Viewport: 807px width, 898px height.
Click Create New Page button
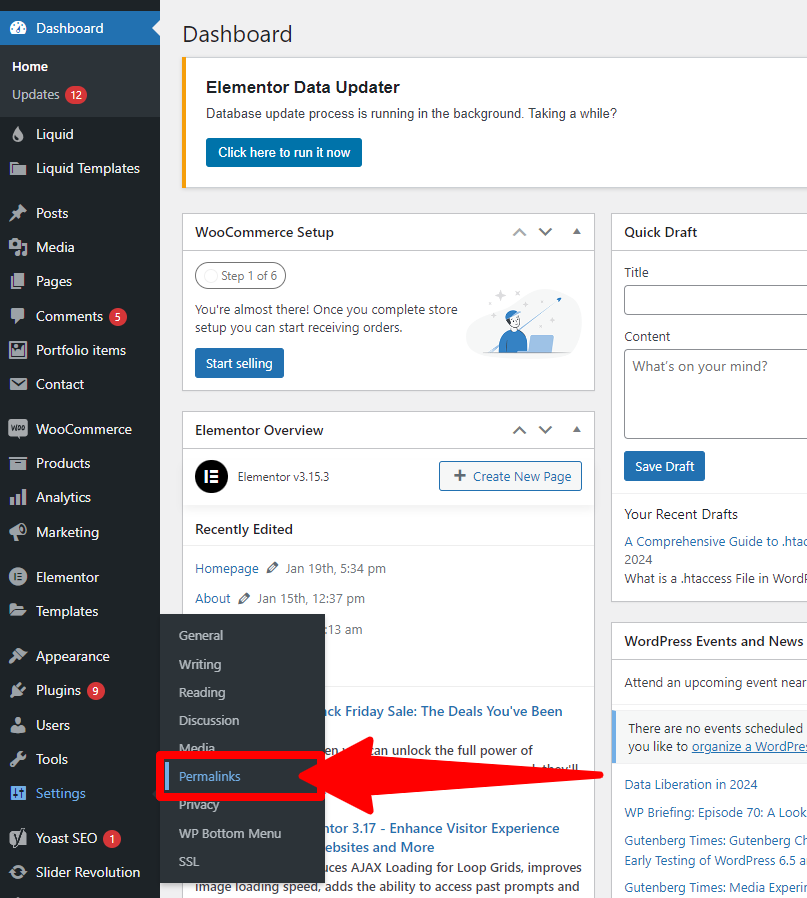tap(510, 476)
